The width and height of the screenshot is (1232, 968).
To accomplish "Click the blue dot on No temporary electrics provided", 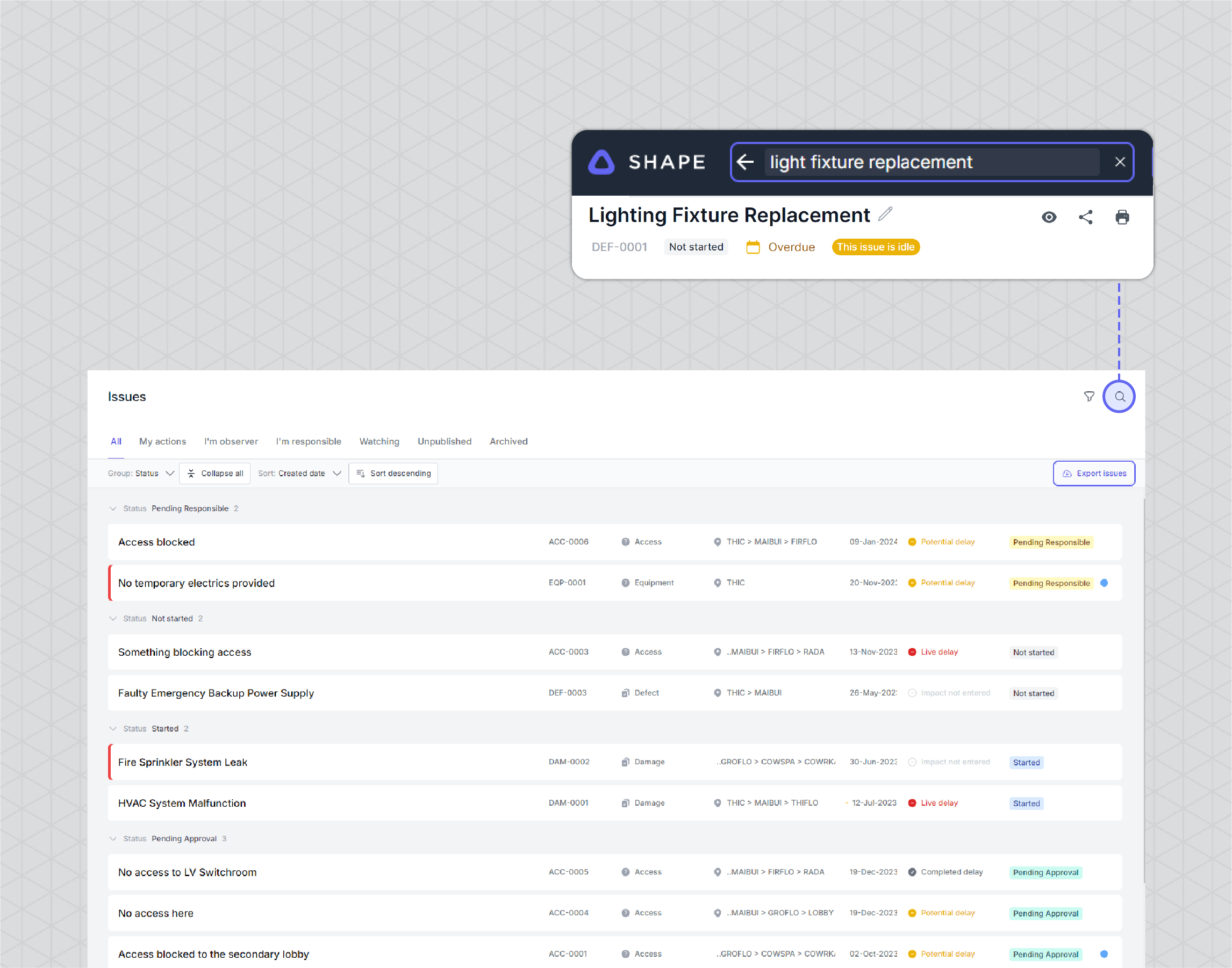I will (1105, 583).
